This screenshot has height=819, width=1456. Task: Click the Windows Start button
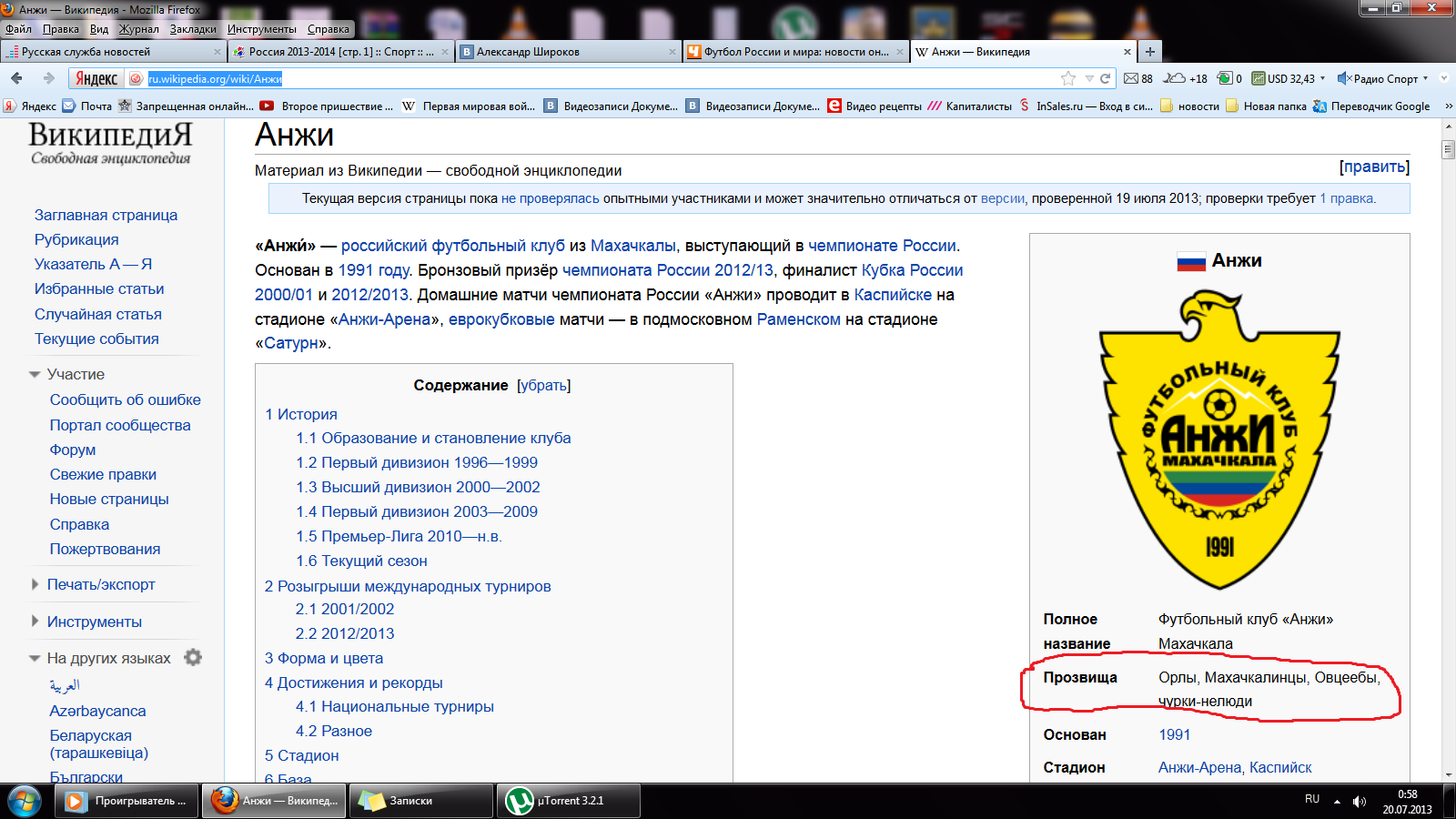point(25,801)
